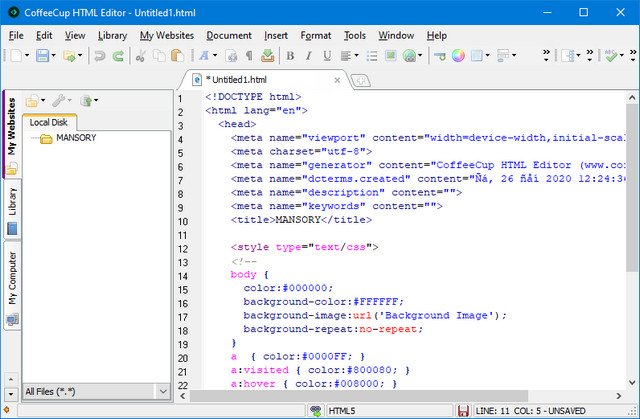Click the Cut scissors icon

click(142, 56)
